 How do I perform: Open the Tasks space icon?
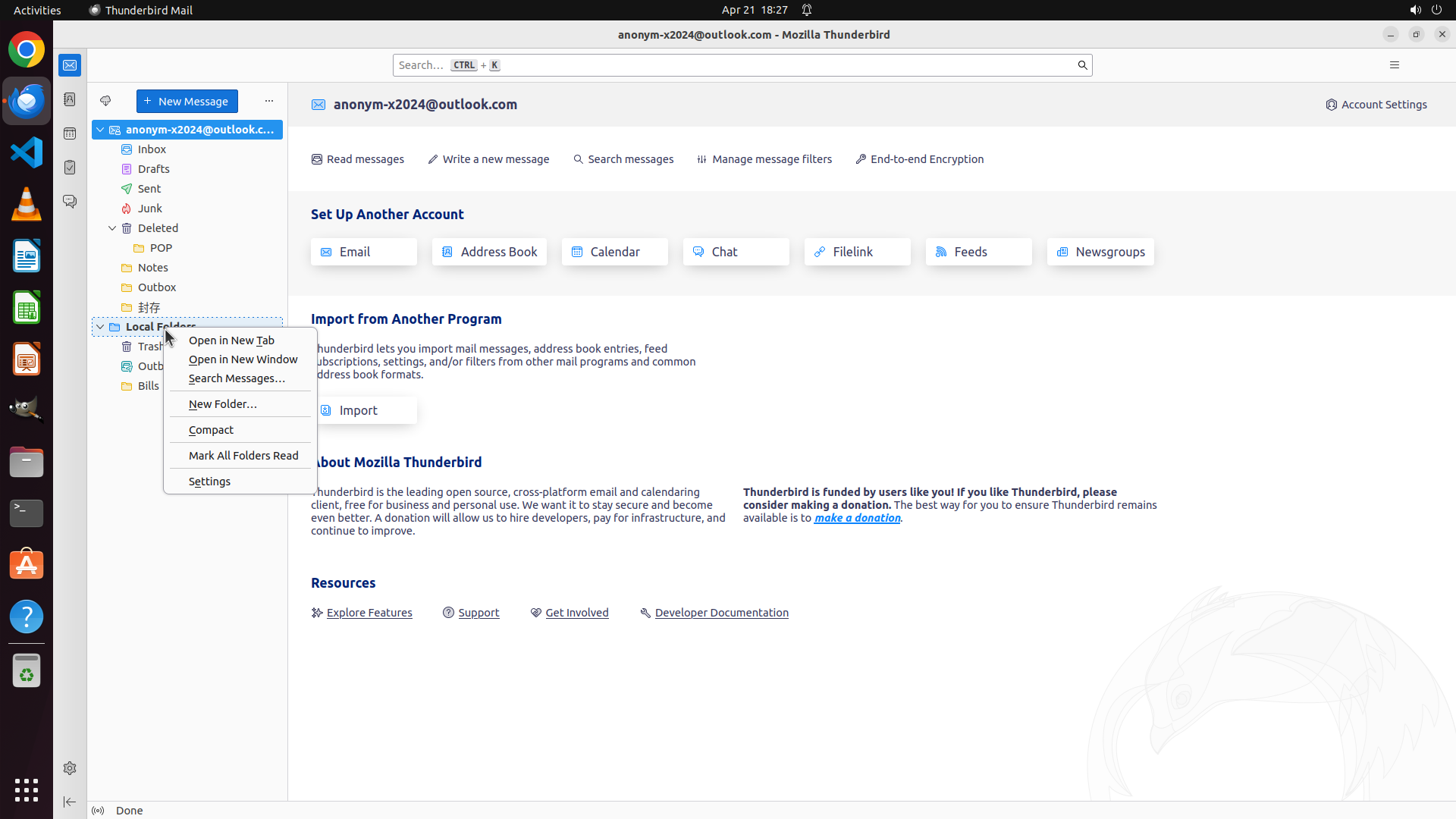coord(70,168)
